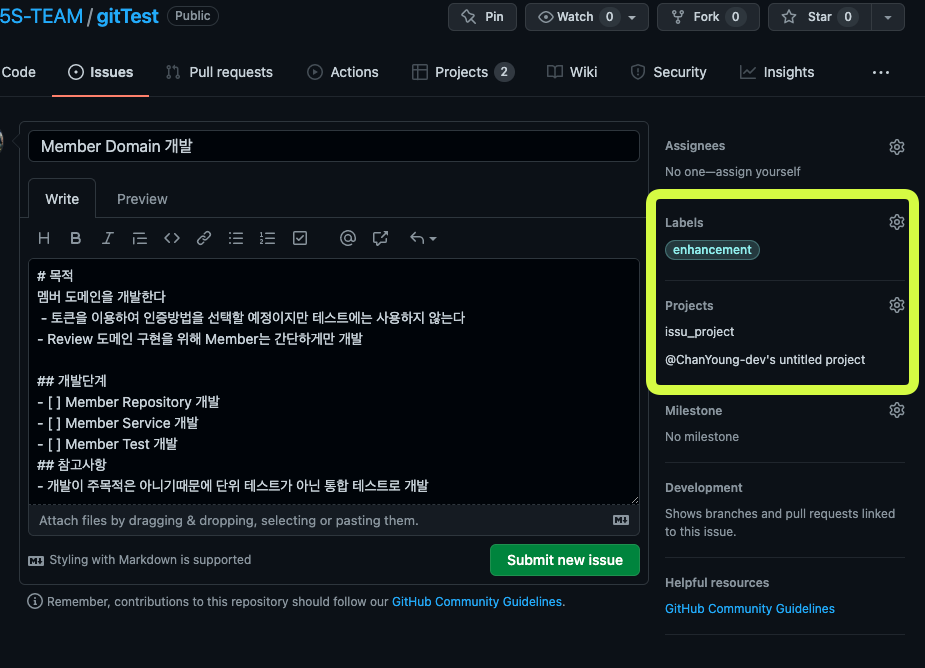Insert a task list with checkbox icon
The image size is (925, 668).
[300, 238]
